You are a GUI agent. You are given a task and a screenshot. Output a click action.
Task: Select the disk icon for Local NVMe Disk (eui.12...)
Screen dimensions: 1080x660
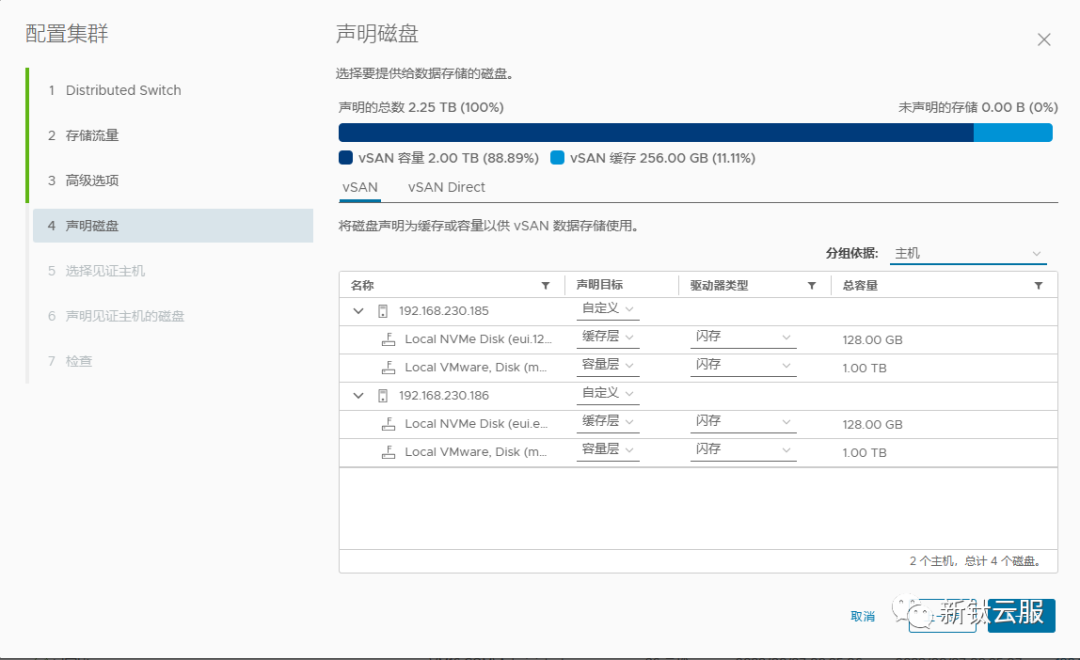coord(390,339)
